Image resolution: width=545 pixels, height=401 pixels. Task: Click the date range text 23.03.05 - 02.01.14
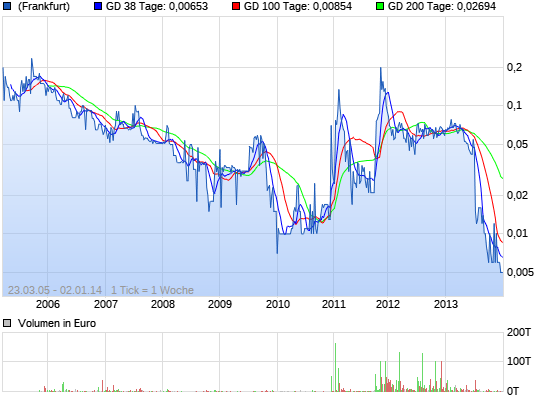click(55, 290)
